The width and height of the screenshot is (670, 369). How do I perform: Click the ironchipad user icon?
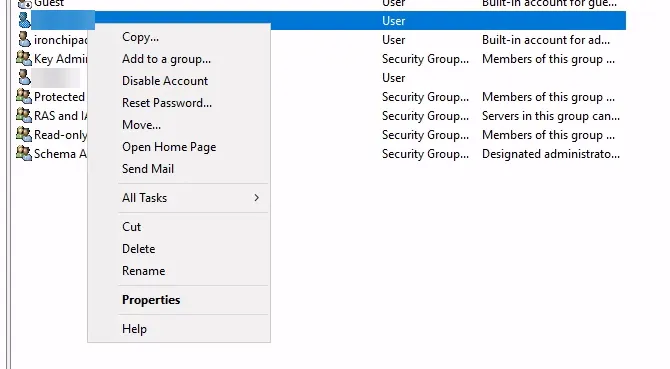pos(24,39)
